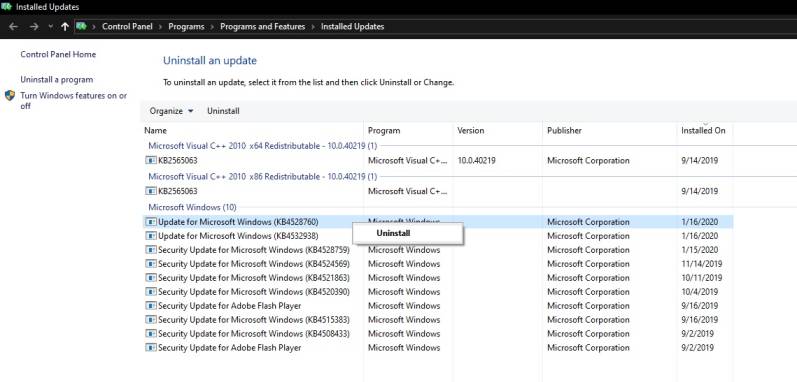The height and width of the screenshot is (382, 797).
Task: Open Turn Windows features on or off
Action: pyautogui.click(x=74, y=101)
